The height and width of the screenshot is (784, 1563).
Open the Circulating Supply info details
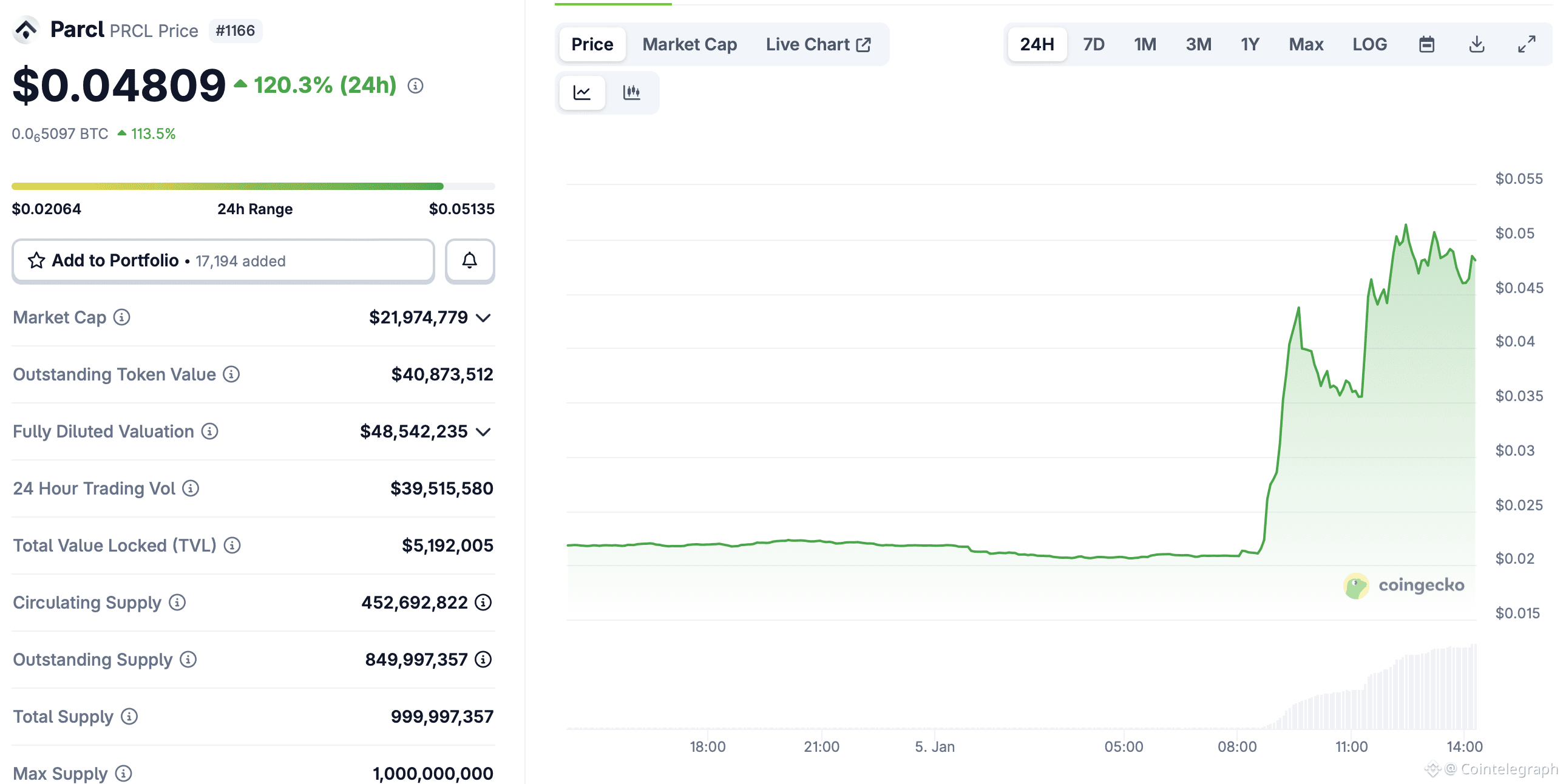[177, 603]
